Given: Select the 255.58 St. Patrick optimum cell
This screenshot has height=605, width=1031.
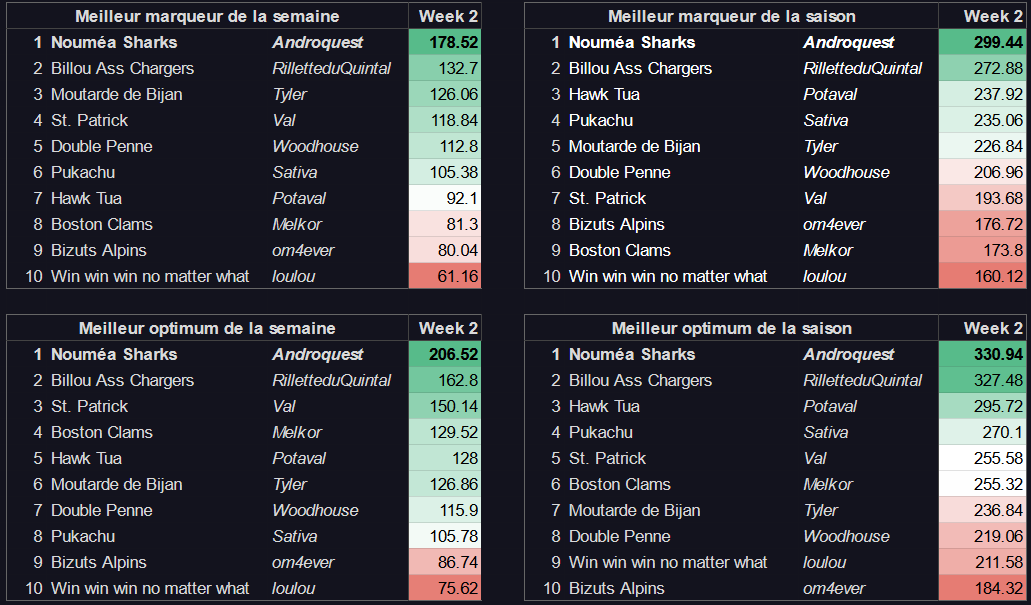Looking at the screenshot, I should (x=982, y=458).
